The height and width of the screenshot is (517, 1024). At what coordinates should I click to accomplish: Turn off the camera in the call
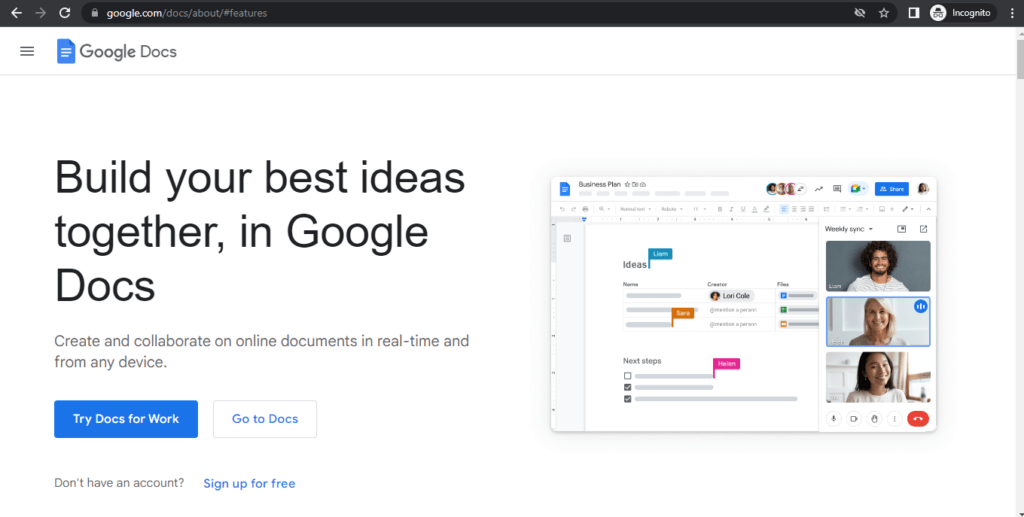pyautogui.click(x=854, y=419)
